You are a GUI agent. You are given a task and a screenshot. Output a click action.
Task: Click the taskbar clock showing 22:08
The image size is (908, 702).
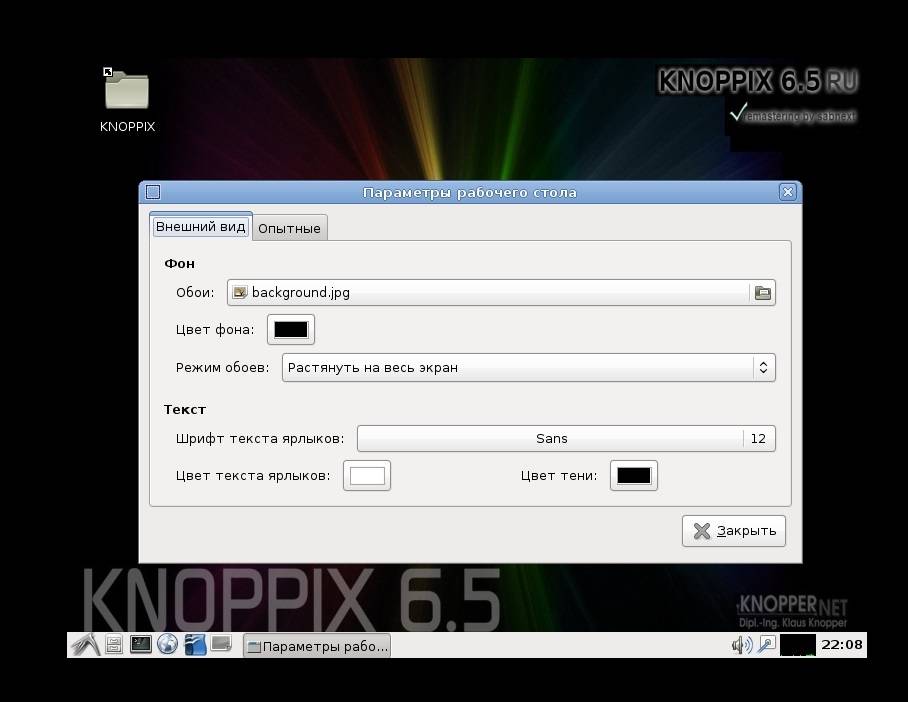click(841, 645)
